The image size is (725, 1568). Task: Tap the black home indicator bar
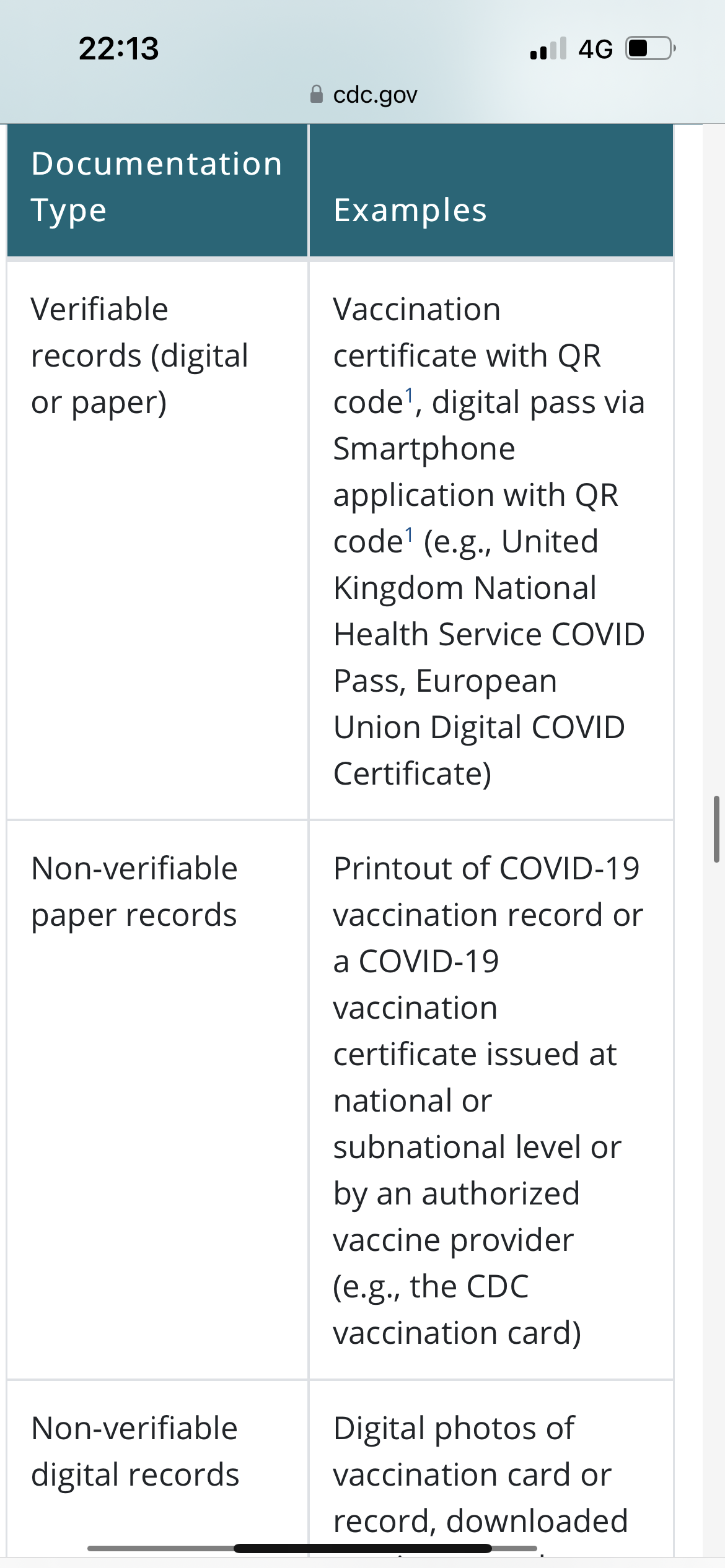(362, 1548)
